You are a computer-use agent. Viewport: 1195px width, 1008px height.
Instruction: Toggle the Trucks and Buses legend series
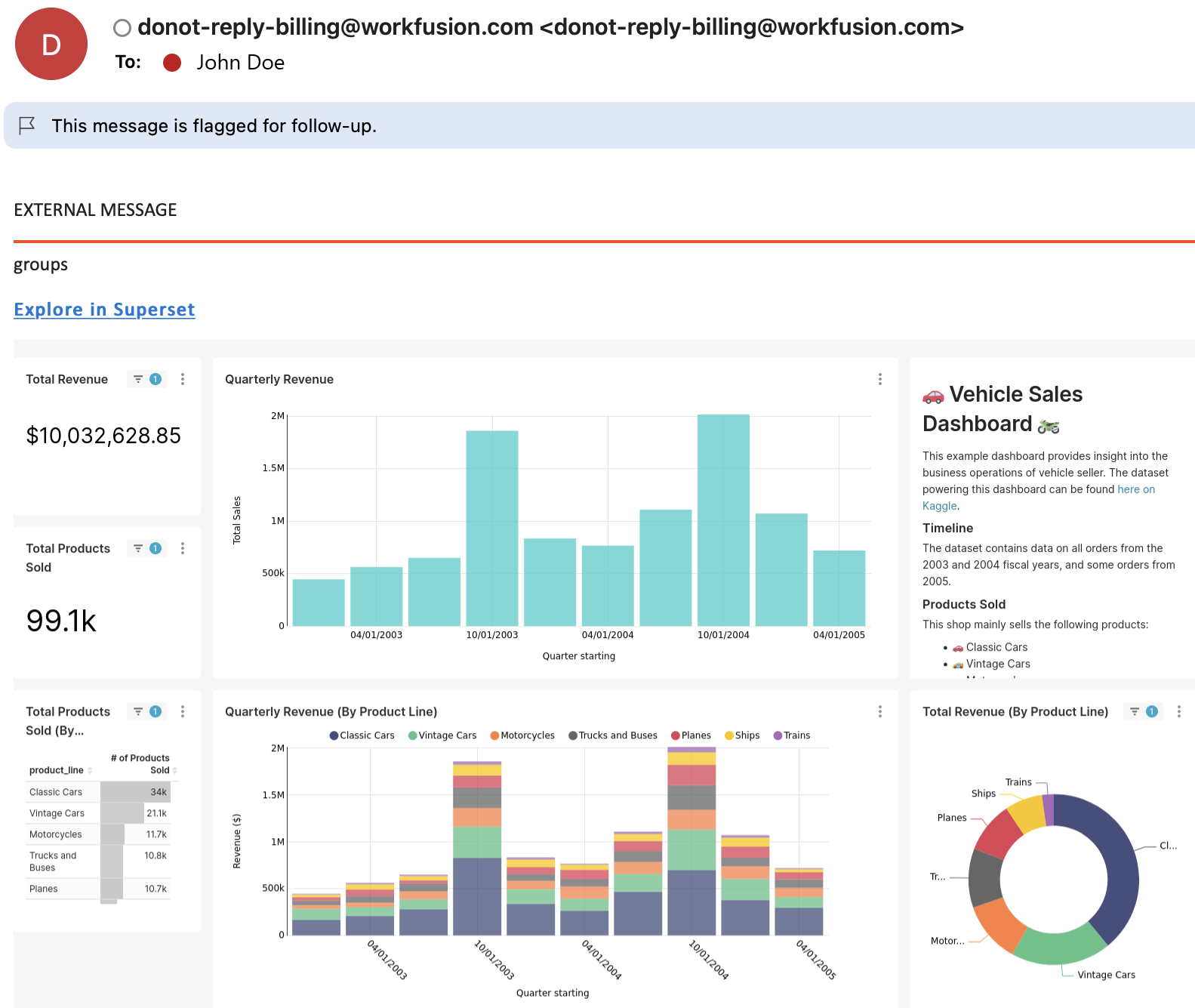pyautogui.click(x=613, y=735)
